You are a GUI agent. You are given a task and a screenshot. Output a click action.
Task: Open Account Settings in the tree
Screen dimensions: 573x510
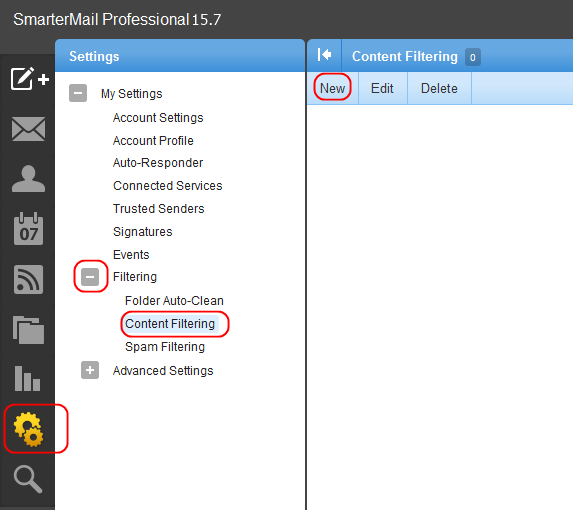pos(158,118)
